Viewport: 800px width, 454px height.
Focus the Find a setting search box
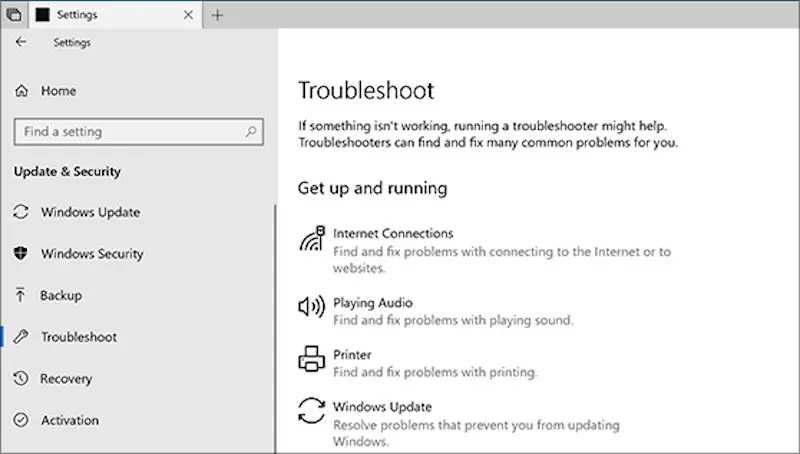click(x=125, y=131)
